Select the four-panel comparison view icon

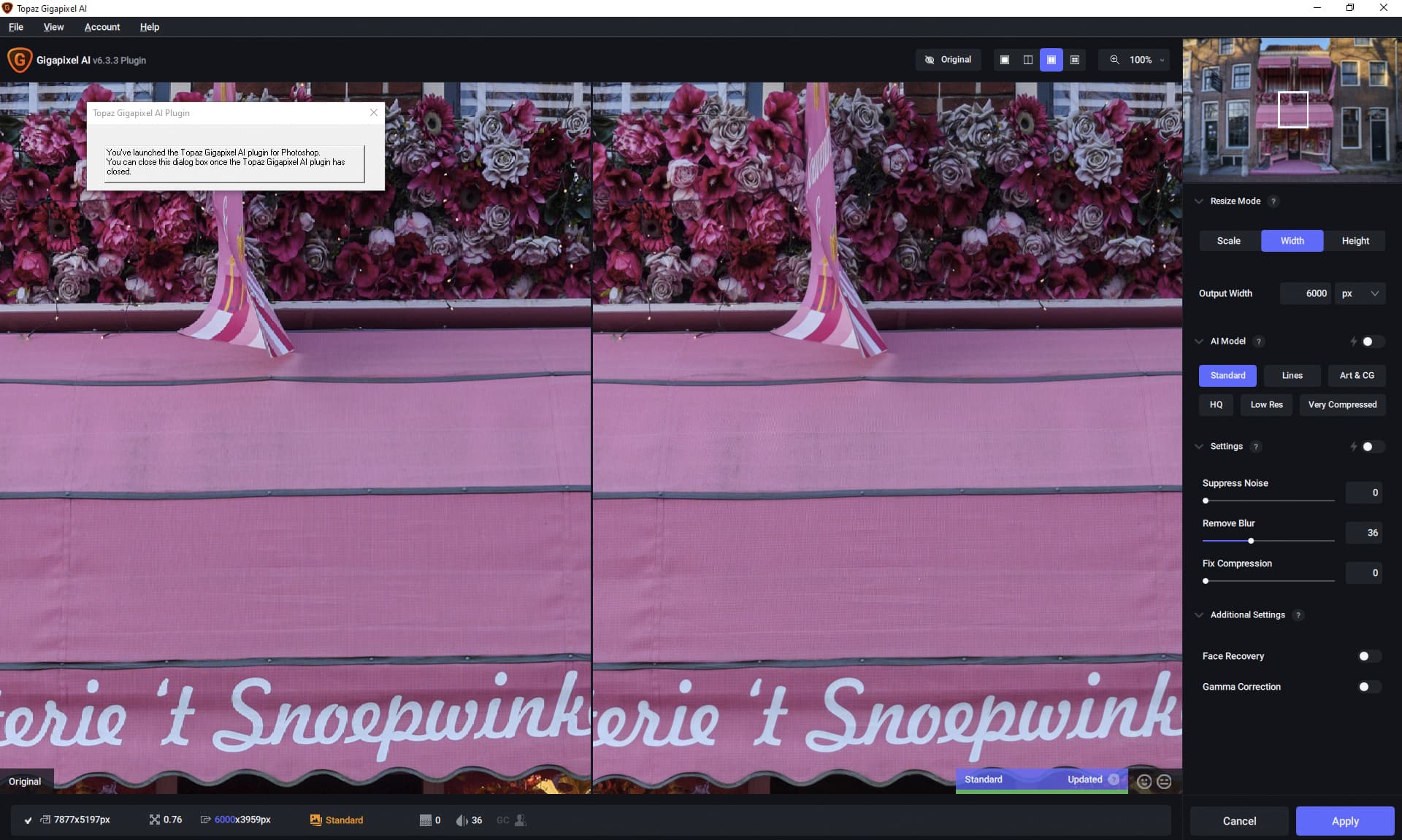1074,60
